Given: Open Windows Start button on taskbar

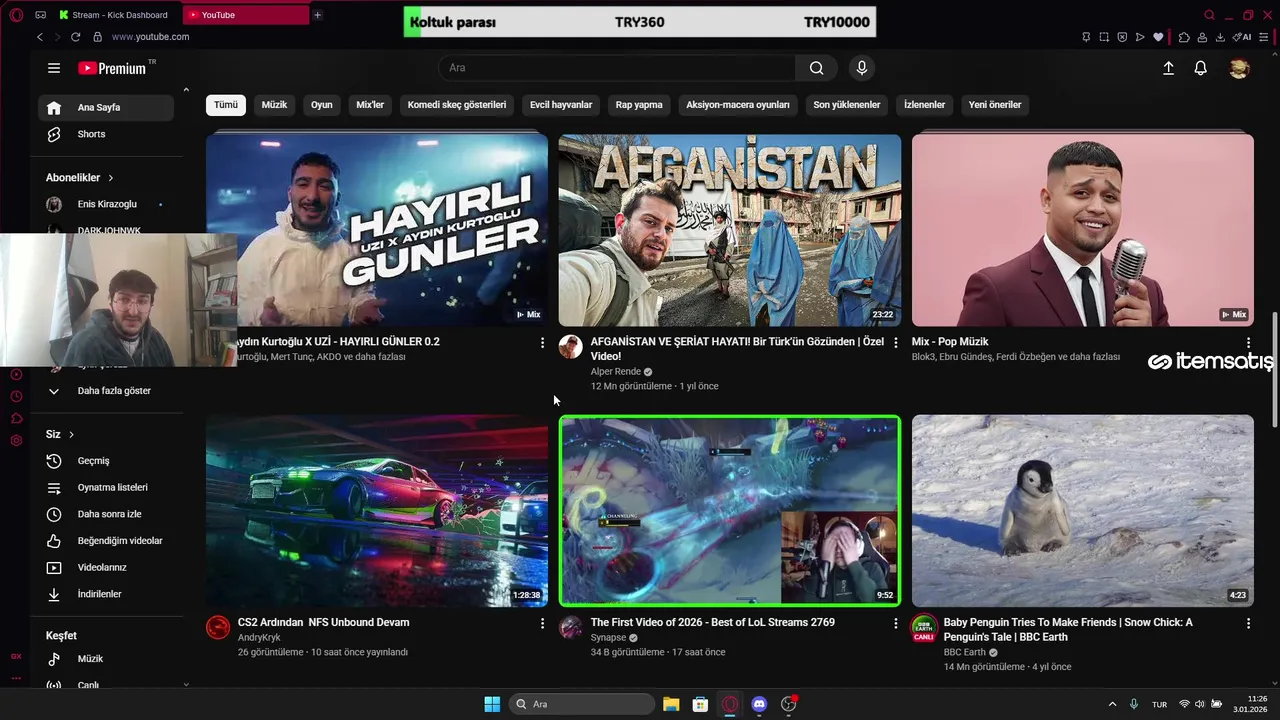Looking at the screenshot, I should click(x=492, y=704).
